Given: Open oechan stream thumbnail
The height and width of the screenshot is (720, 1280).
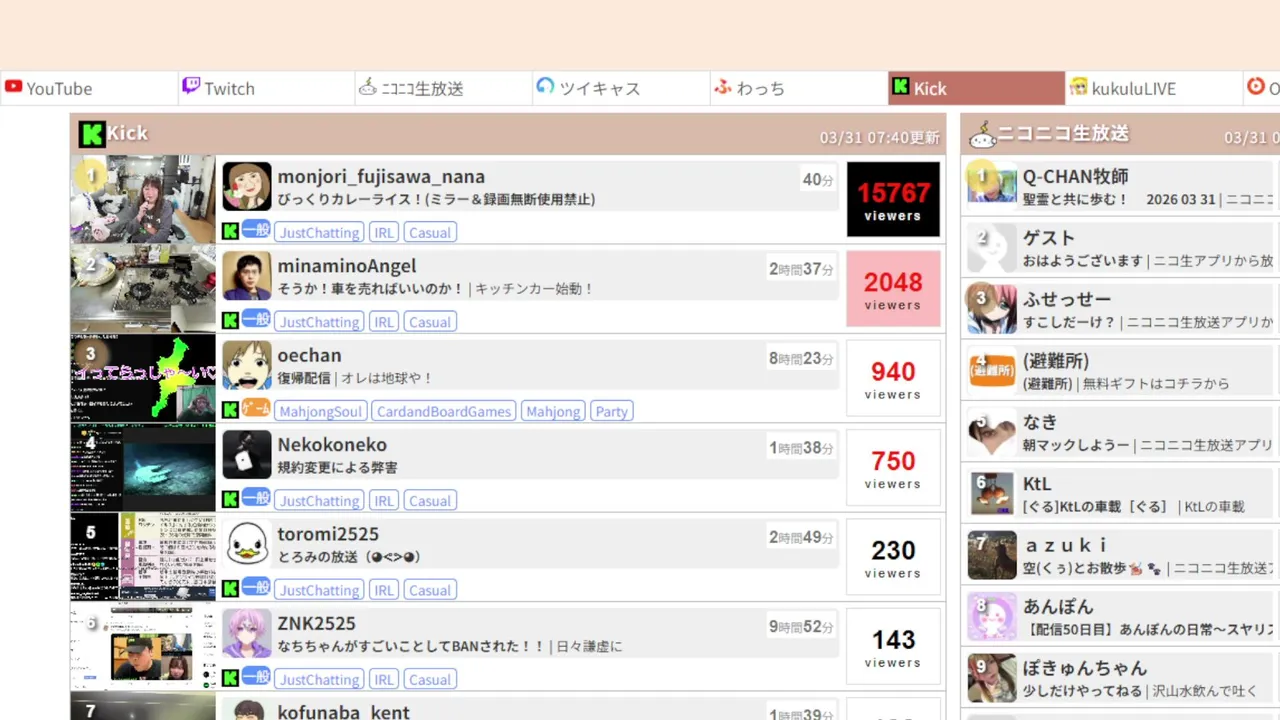Looking at the screenshot, I should tap(143, 378).
